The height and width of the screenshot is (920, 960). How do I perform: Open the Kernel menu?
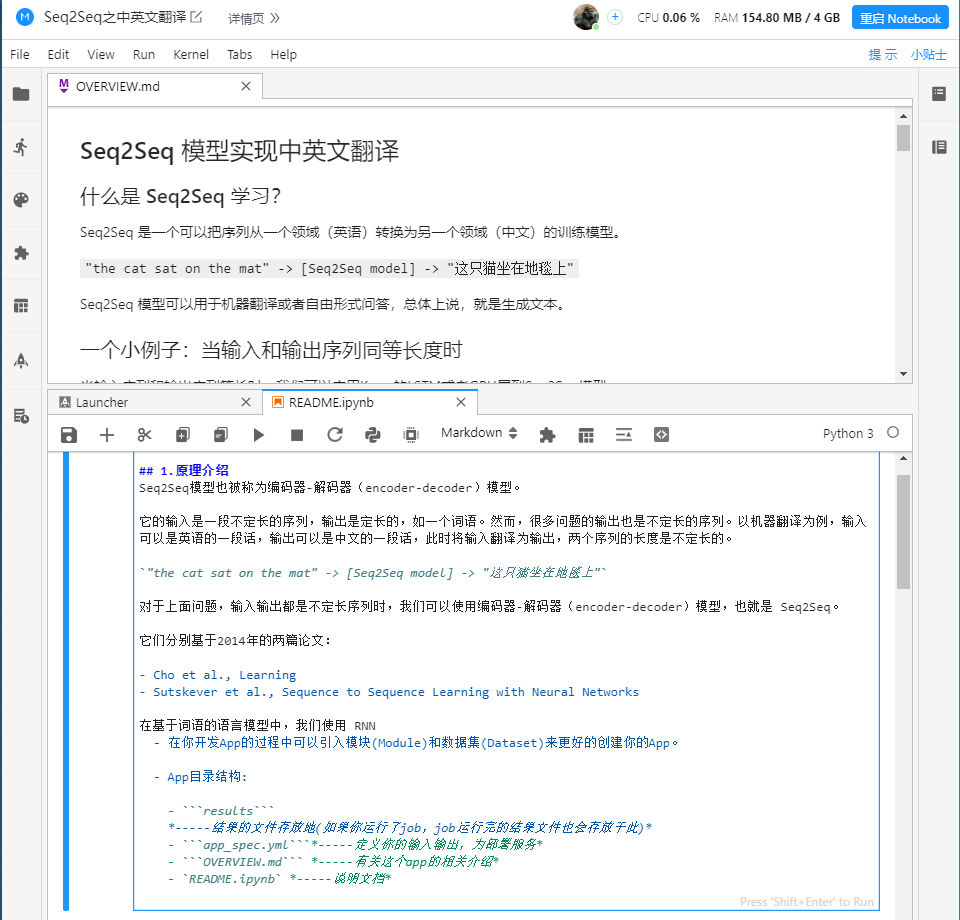pos(191,55)
